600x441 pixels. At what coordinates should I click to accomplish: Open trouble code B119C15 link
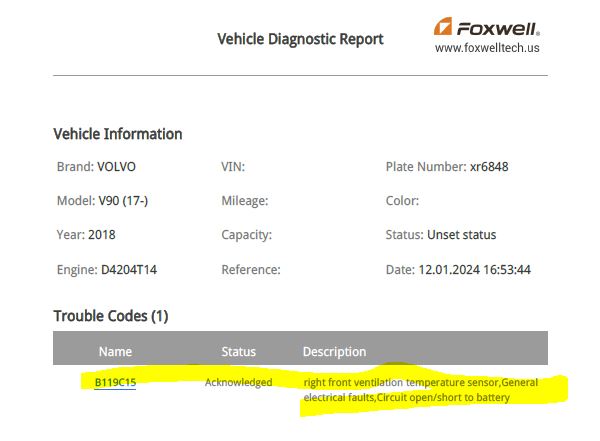coord(115,382)
